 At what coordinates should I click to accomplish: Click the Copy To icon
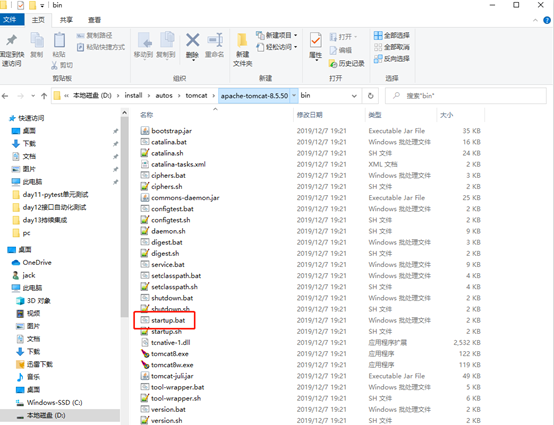point(166,40)
